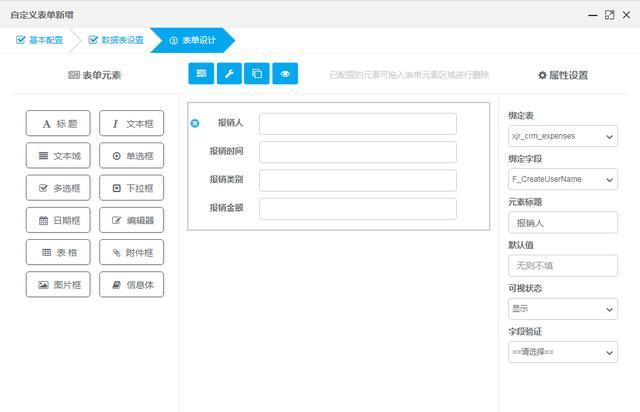
Task: Click the 报销类别 form input box
Action: pyautogui.click(x=358, y=180)
